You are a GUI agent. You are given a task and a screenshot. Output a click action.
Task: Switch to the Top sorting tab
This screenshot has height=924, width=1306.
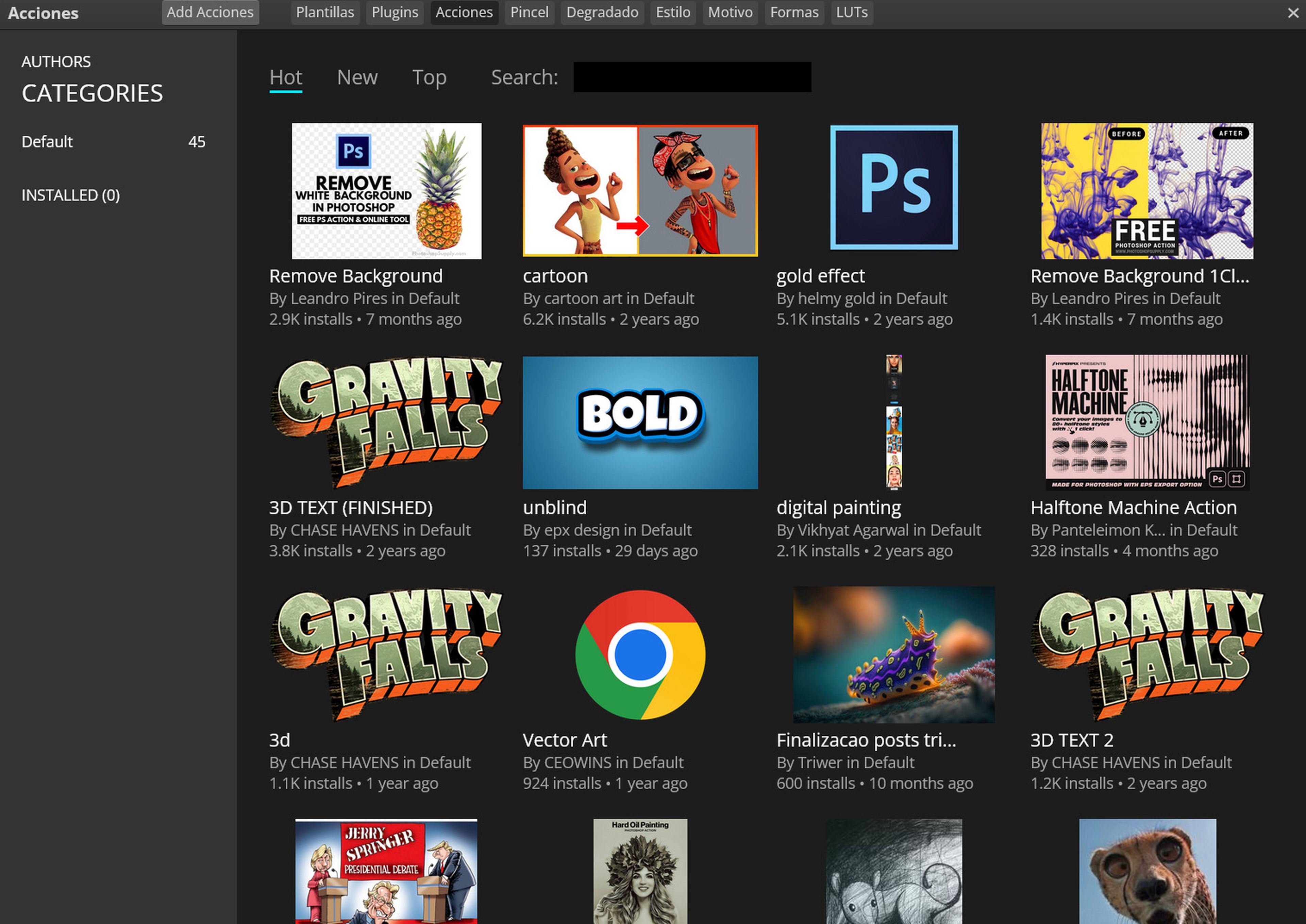click(x=429, y=78)
